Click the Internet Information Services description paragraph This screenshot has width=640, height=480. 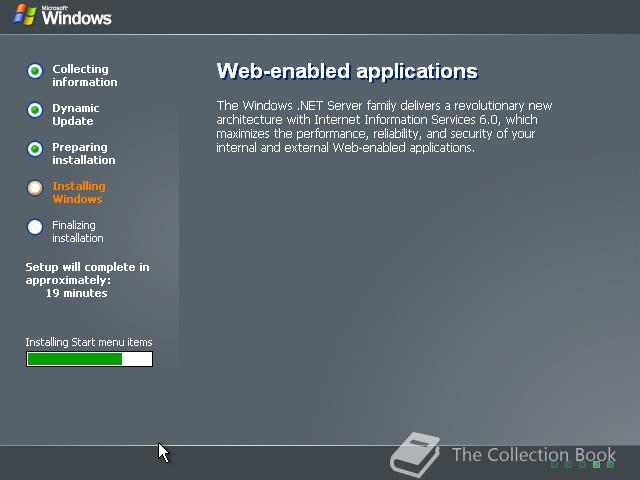click(384, 127)
